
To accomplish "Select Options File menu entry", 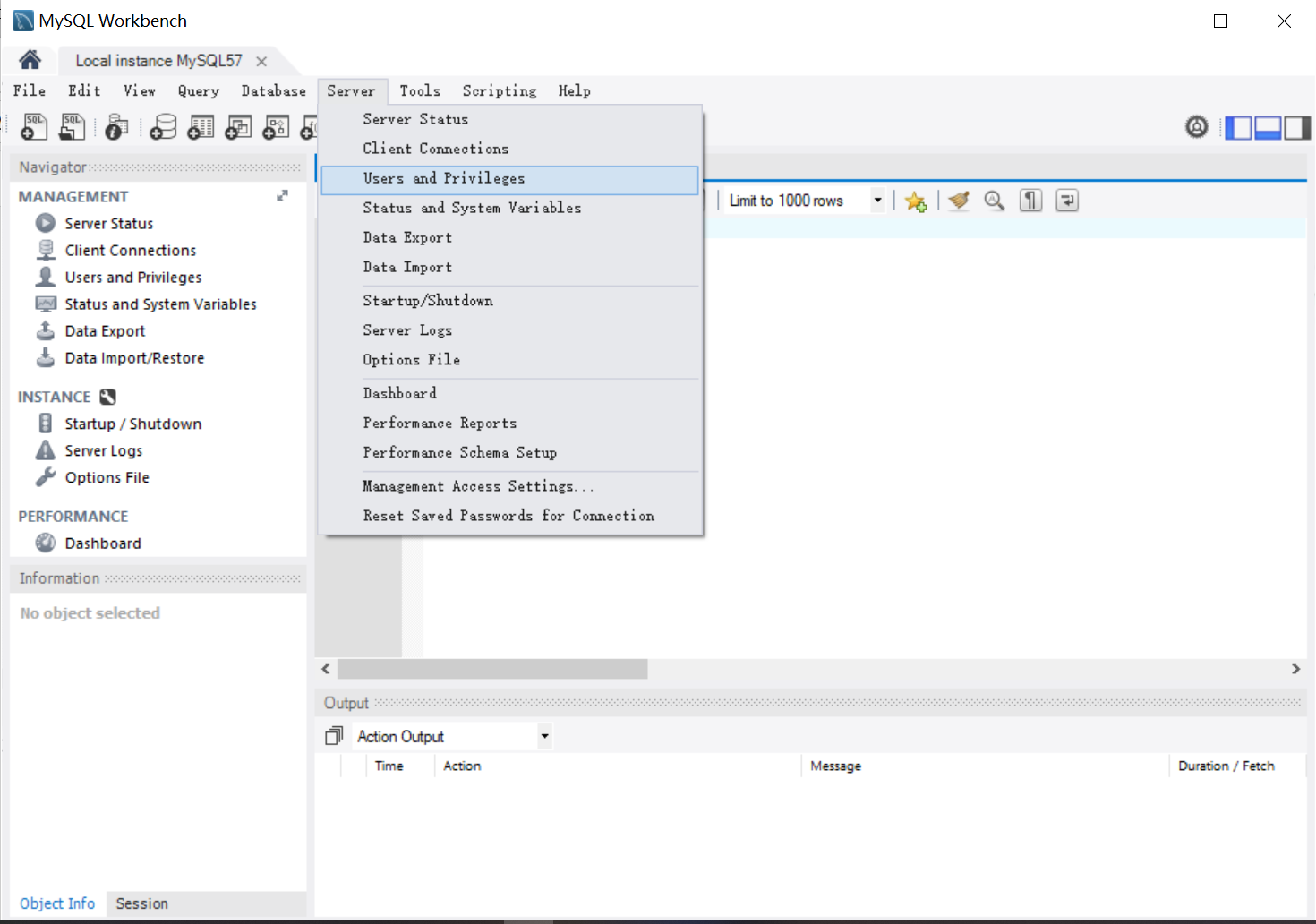I will pyautogui.click(x=509, y=360).
